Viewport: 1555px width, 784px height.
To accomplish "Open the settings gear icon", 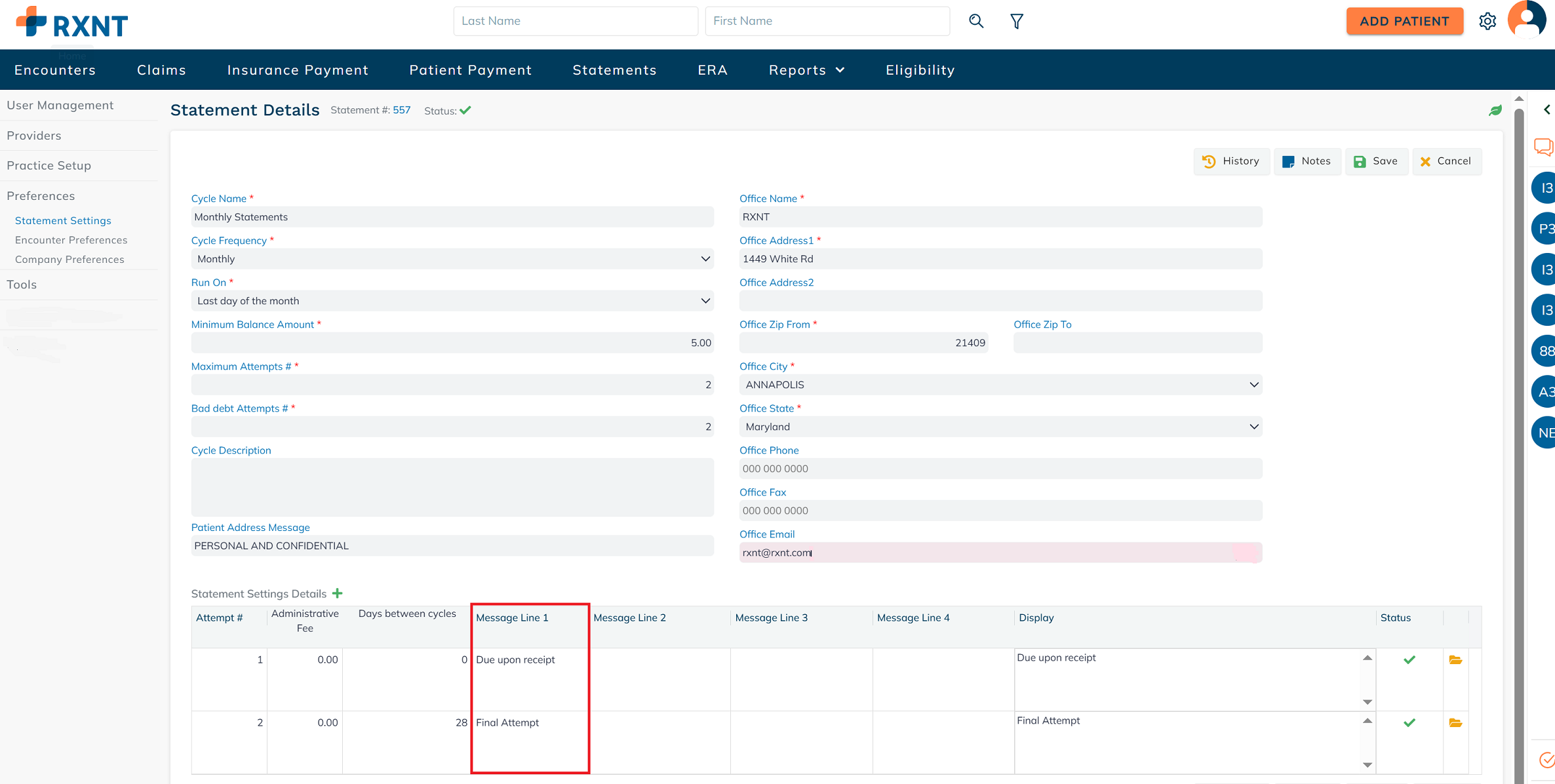I will (x=1487, y=21).
